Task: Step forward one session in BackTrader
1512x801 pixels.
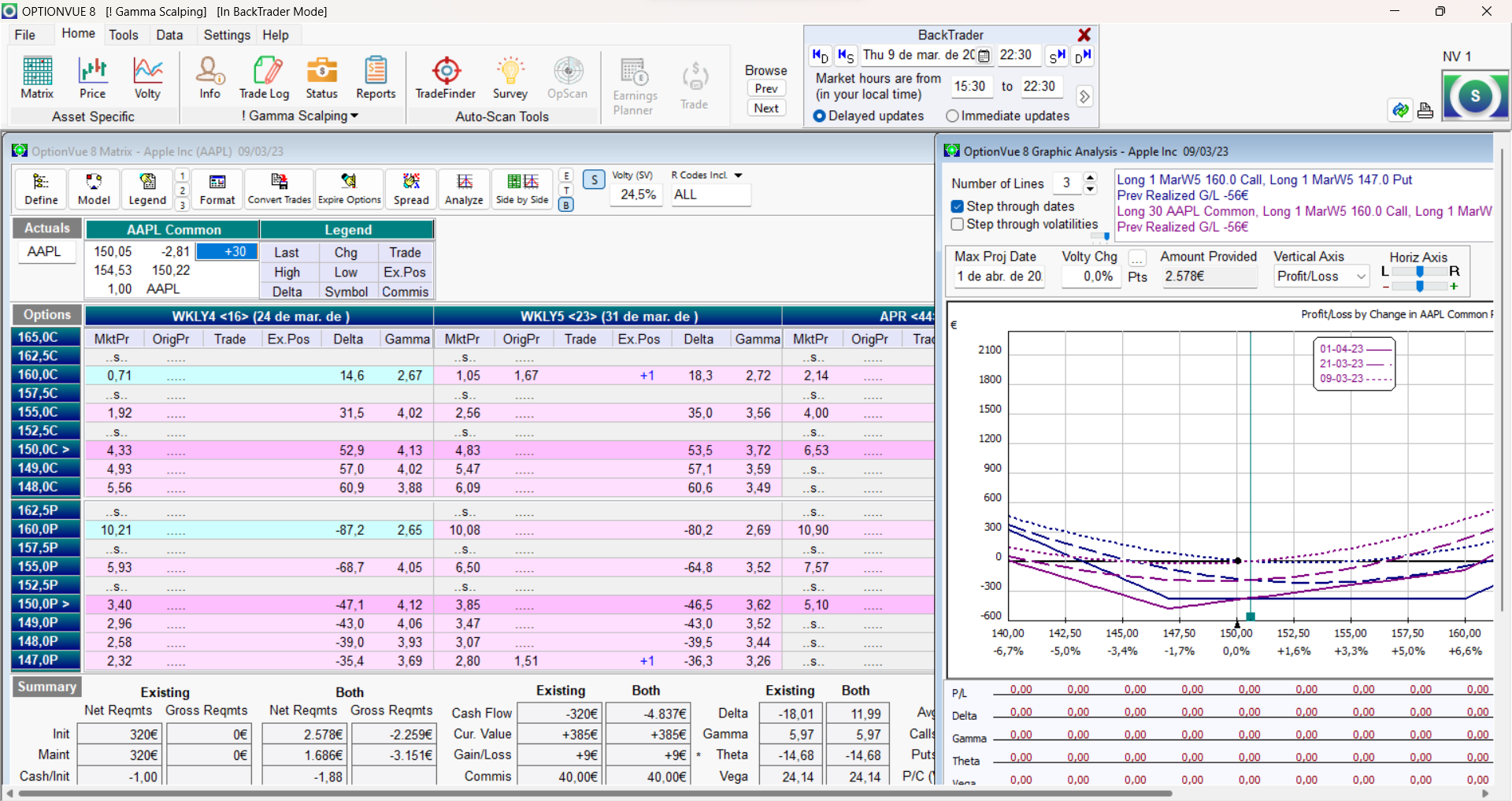Action: click(1057, 56)
